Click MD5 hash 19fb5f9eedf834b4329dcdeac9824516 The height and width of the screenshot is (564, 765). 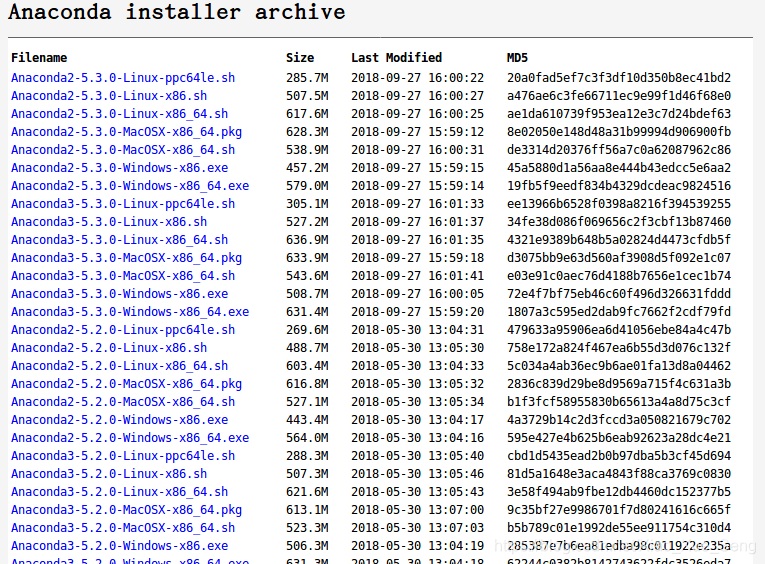[x=619, y=186]
